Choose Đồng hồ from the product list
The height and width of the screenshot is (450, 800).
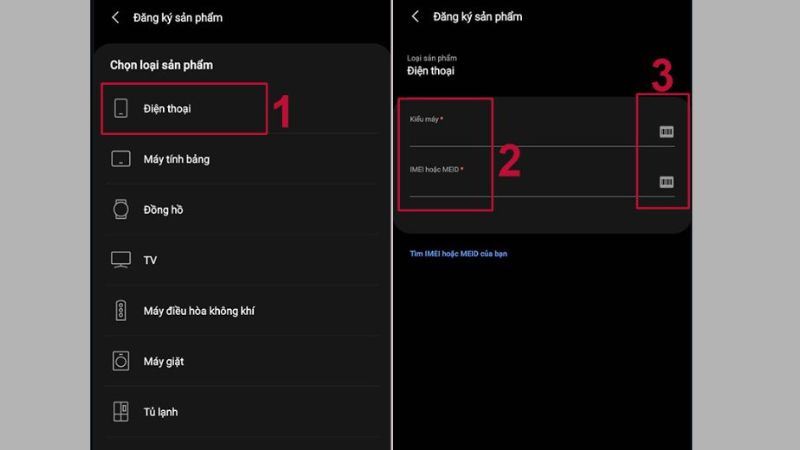point(242,209)
